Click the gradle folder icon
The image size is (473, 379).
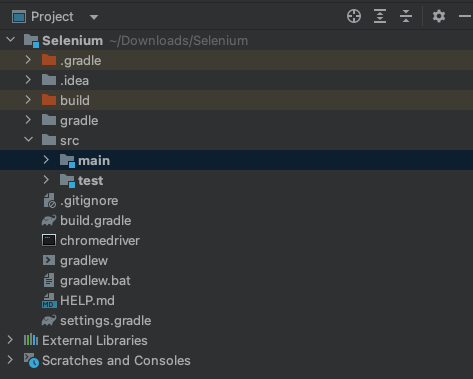click(49, 120)
